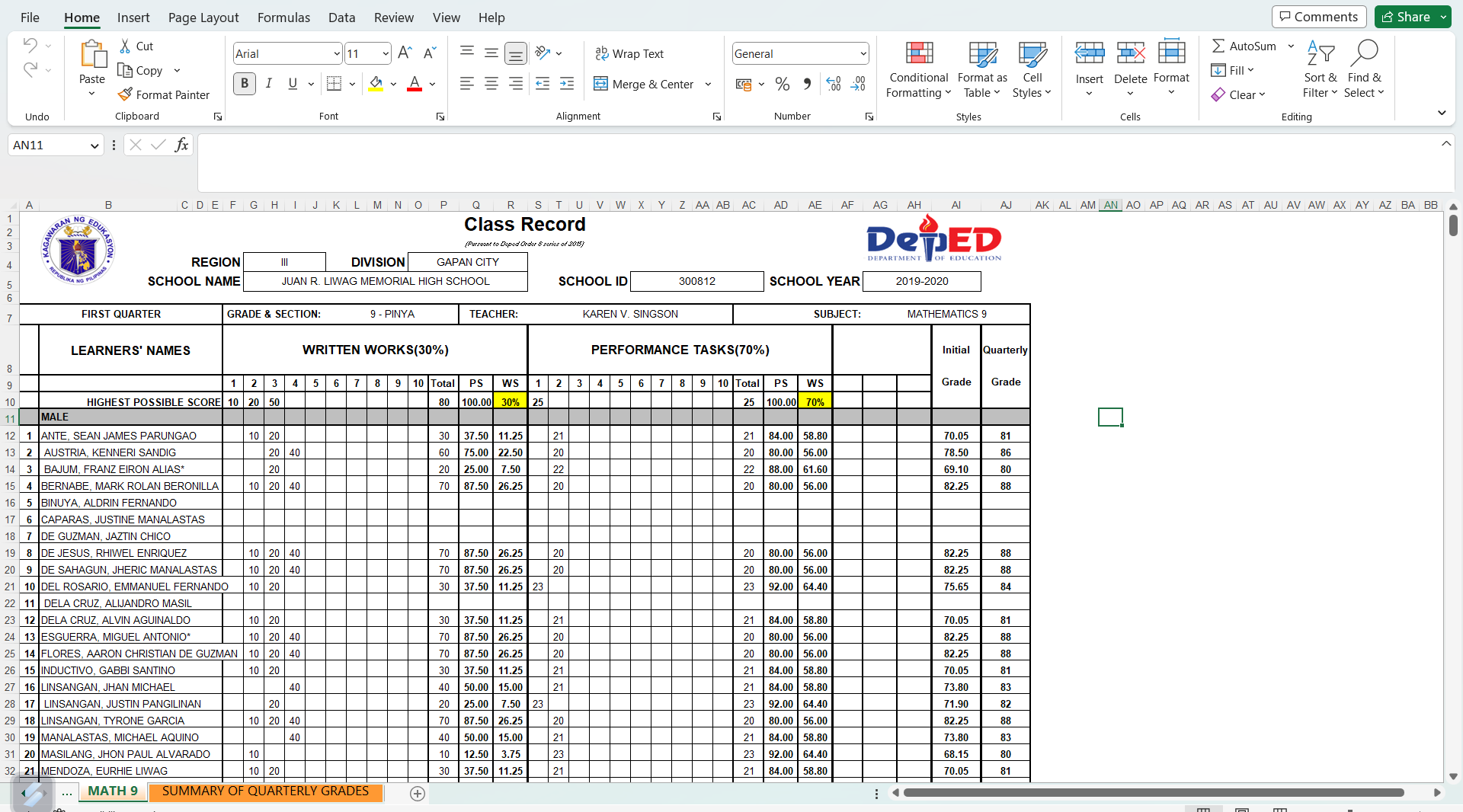Toggle bottom align for cells

[516, 53]
